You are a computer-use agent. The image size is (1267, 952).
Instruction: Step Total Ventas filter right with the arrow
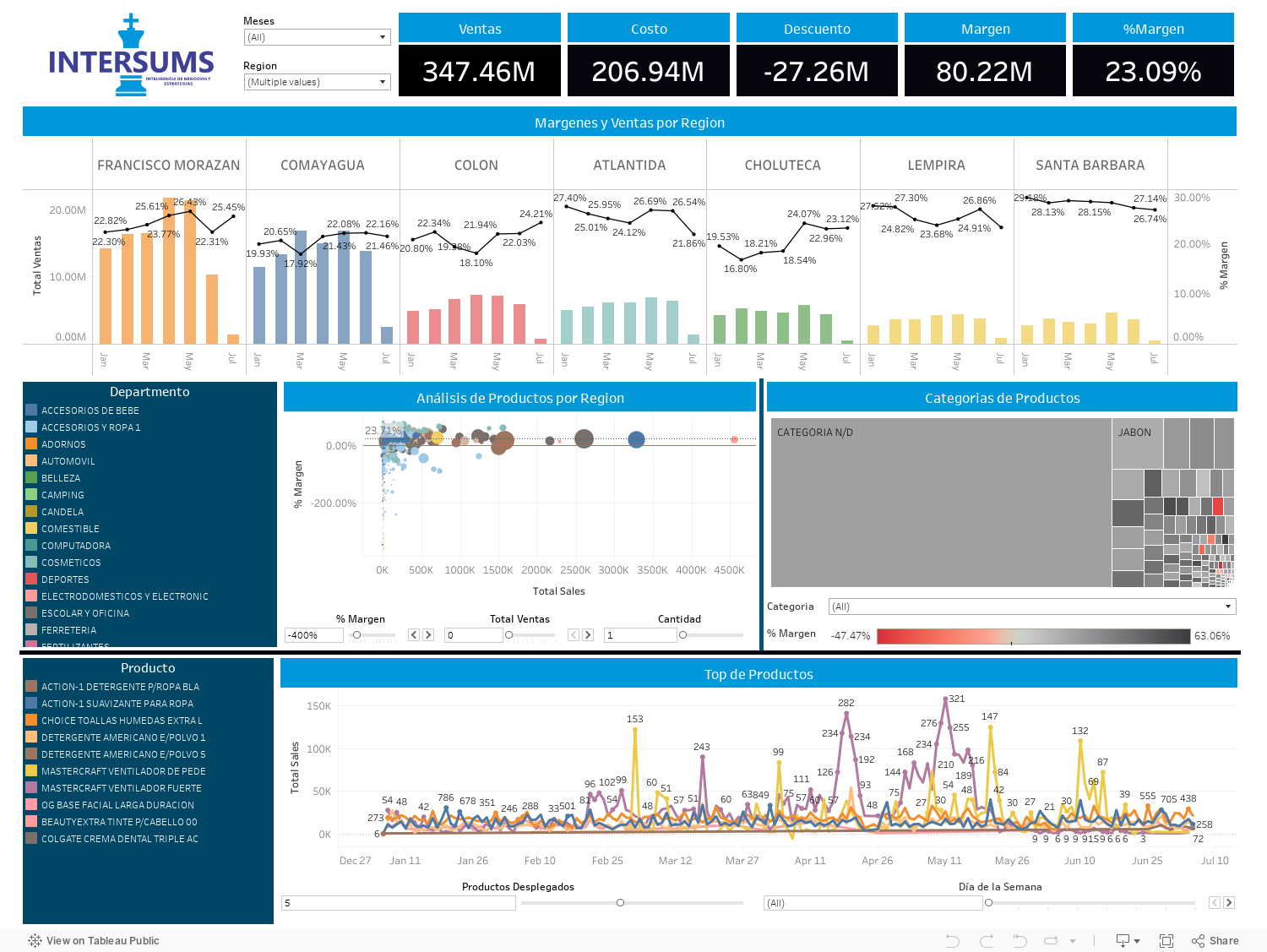[x=588, y=634]
